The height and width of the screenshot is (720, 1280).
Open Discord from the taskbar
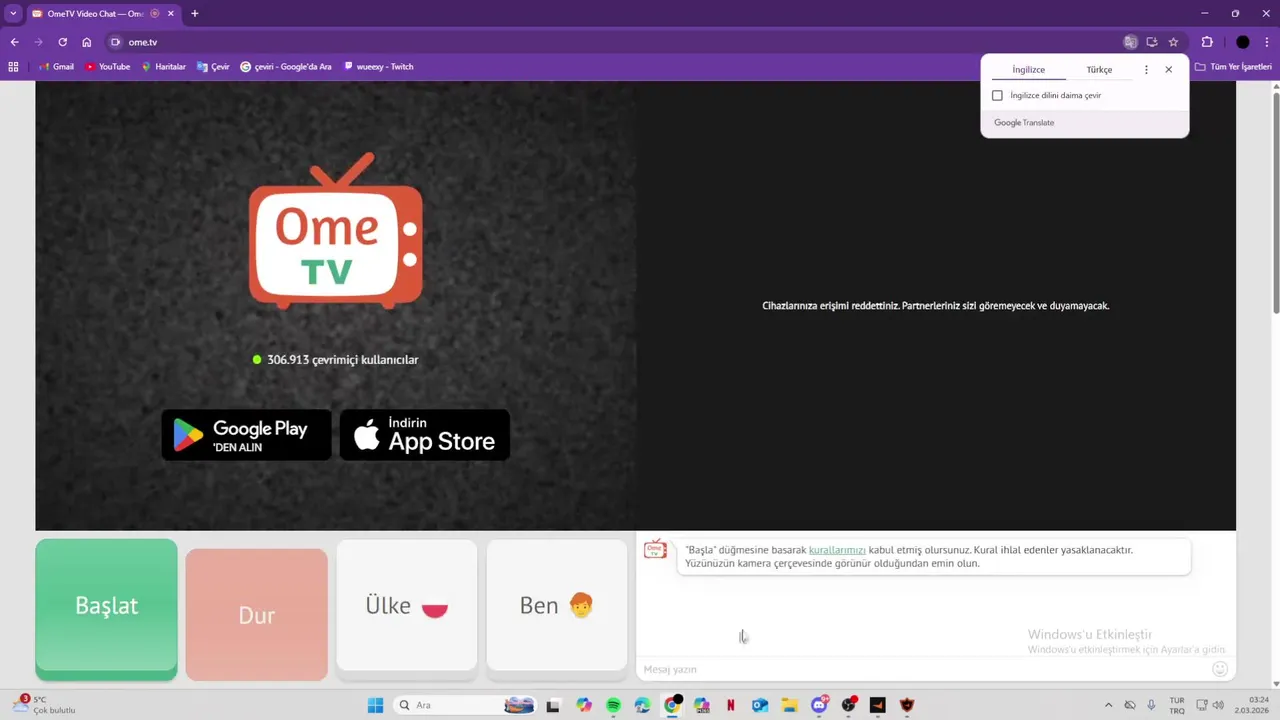click(x=820, y=705)
